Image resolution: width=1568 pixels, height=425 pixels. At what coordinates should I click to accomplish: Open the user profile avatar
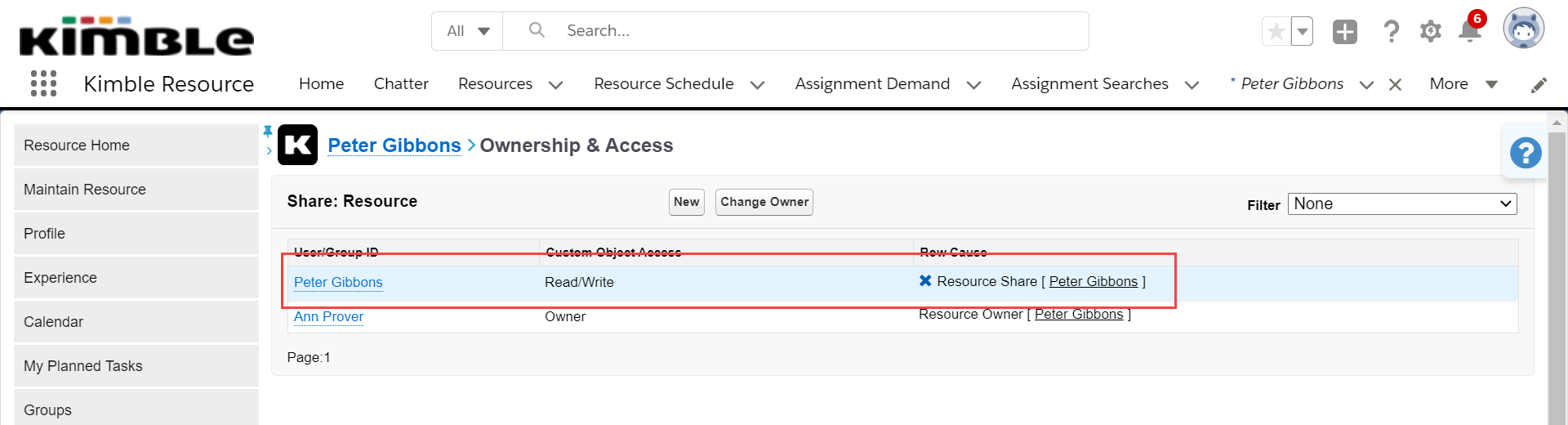(1524, 29)
